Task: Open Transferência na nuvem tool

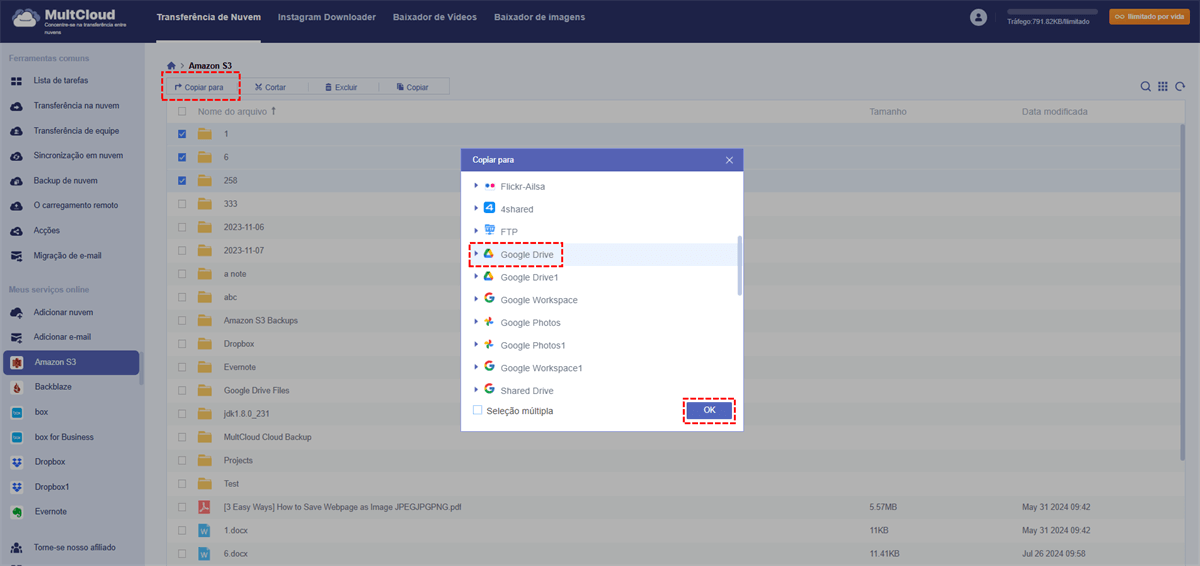Action: tap(76, 105)
